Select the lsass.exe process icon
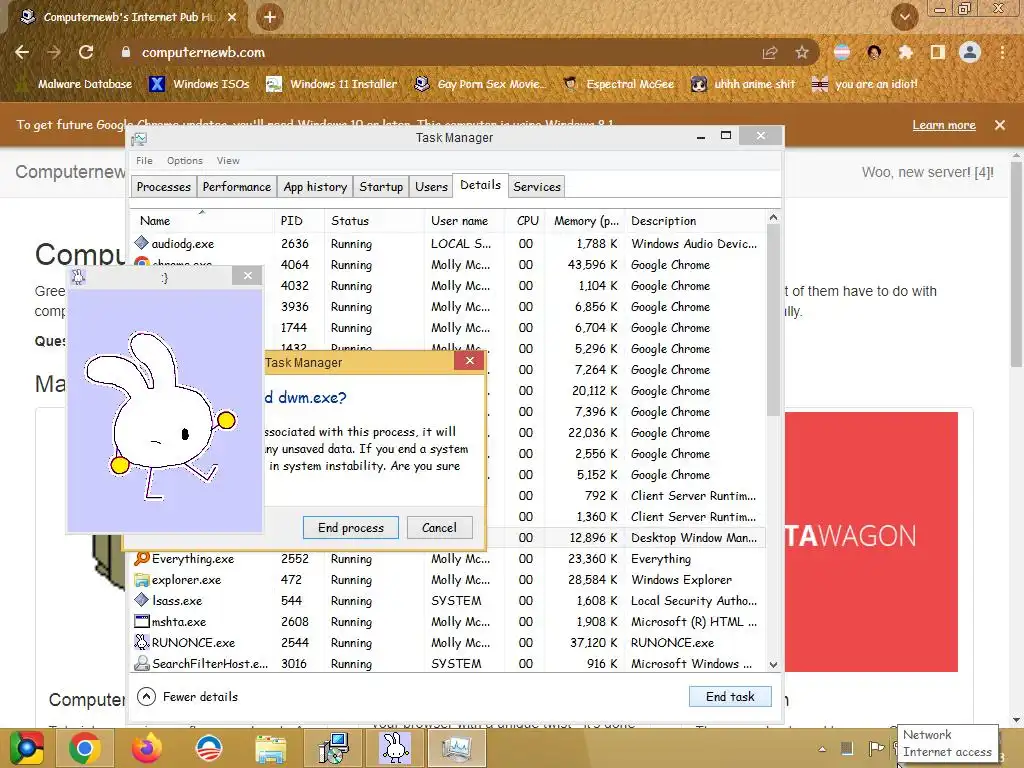 [142, 600]
